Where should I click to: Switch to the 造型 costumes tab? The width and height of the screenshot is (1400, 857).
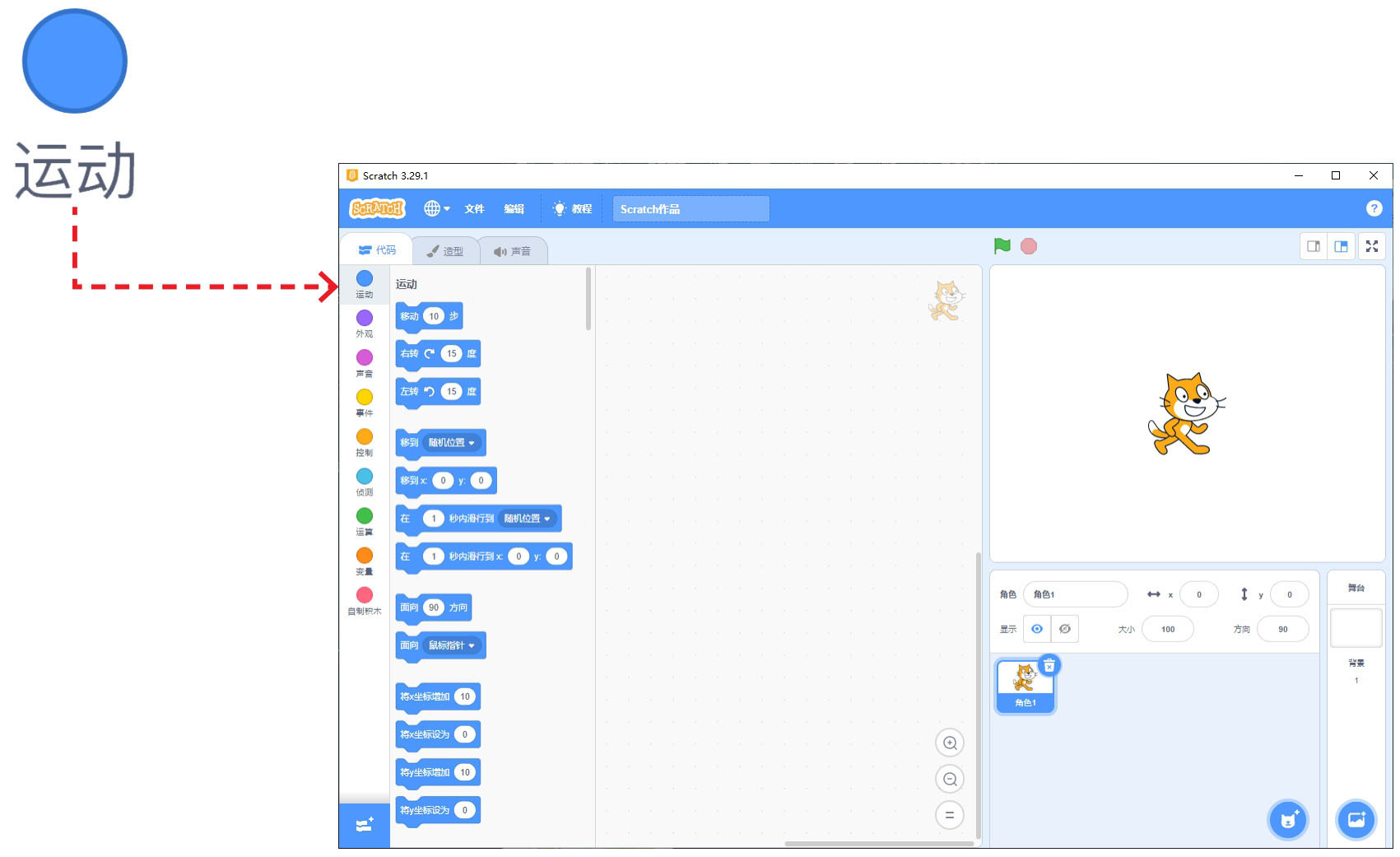pos(445,251)
